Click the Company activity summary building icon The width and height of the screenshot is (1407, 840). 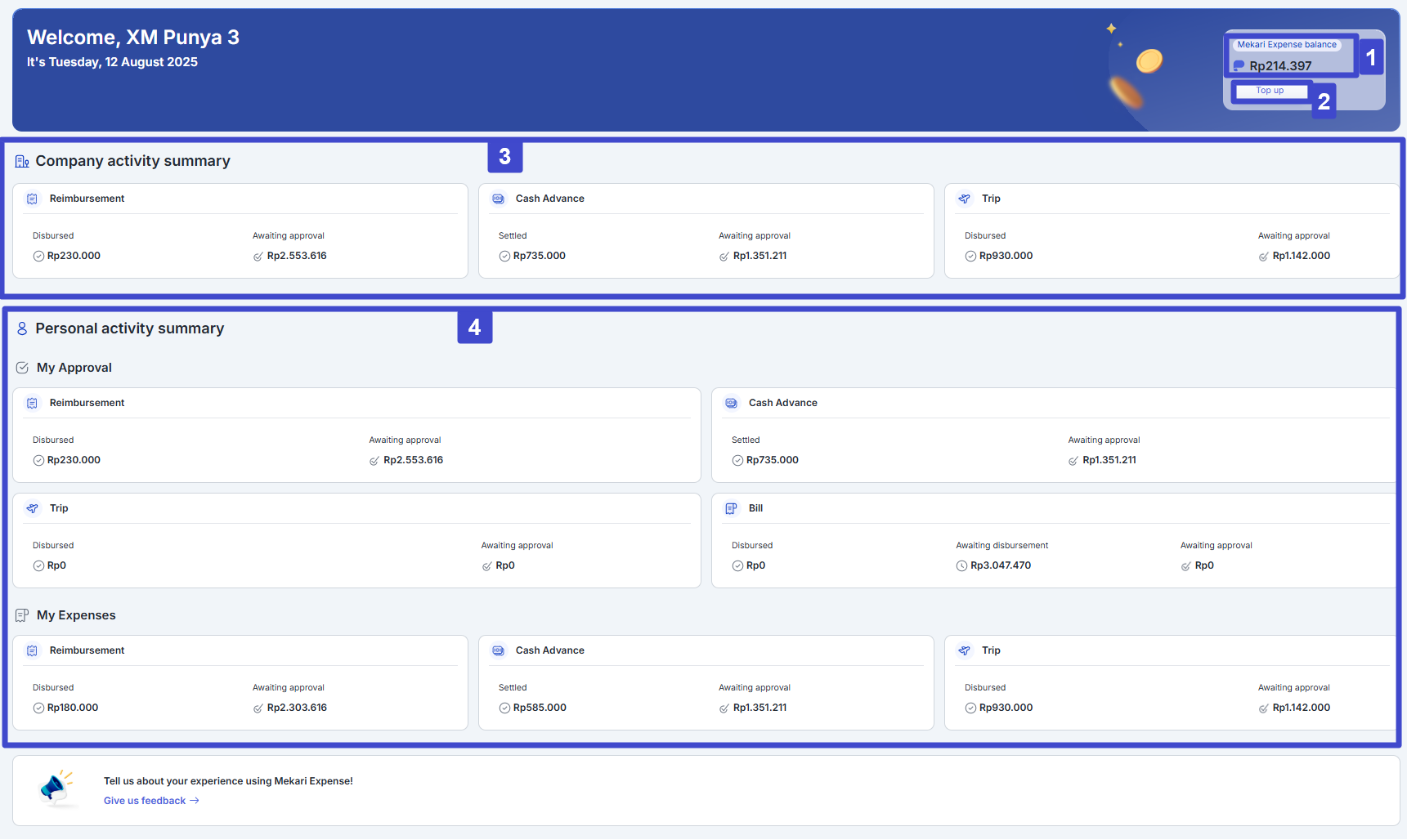click(22, 162)
